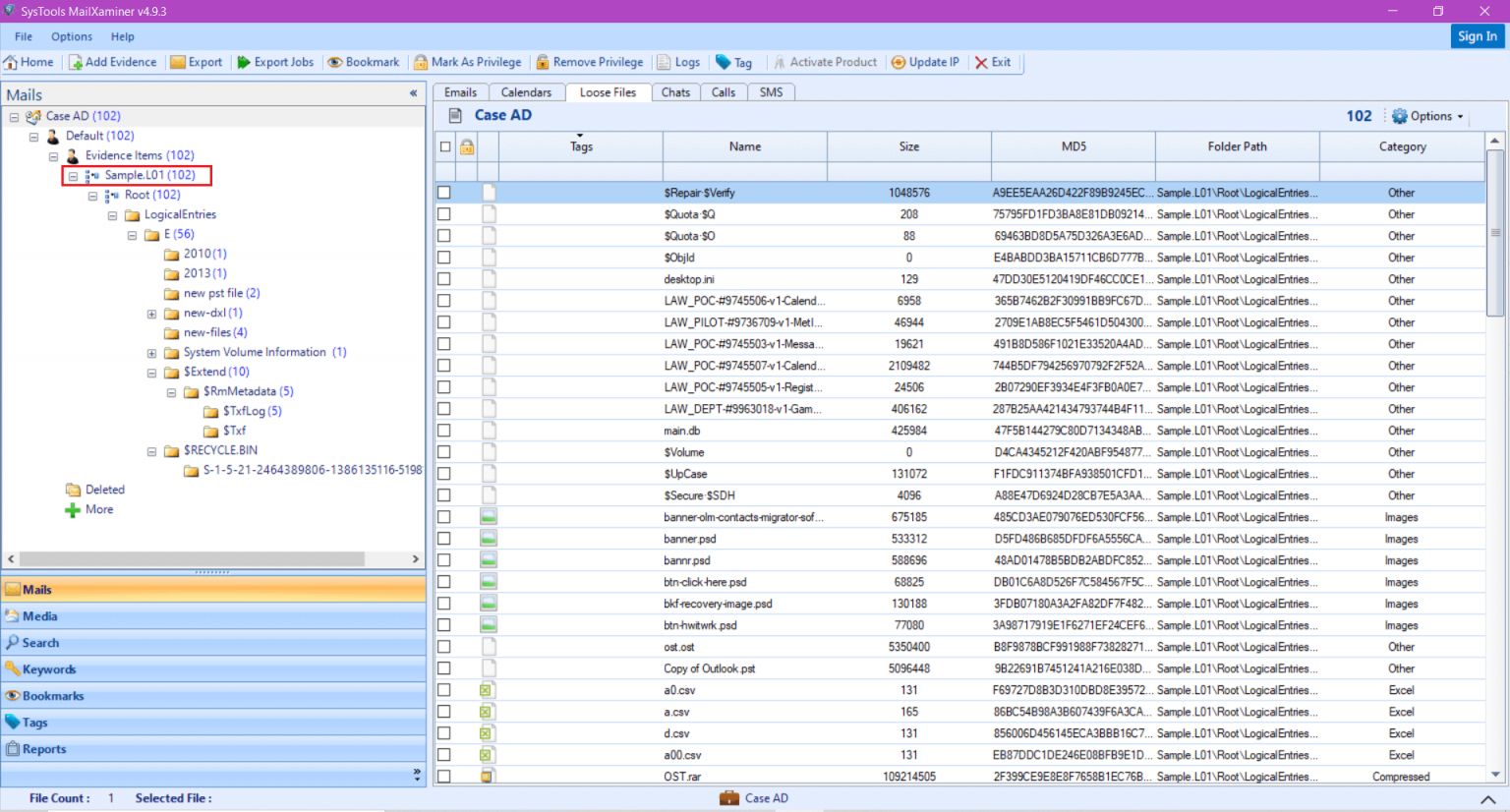Open the File menu
Viewport: 1510px width, 812px height.
pyautogui.click(x=23, y=36)
